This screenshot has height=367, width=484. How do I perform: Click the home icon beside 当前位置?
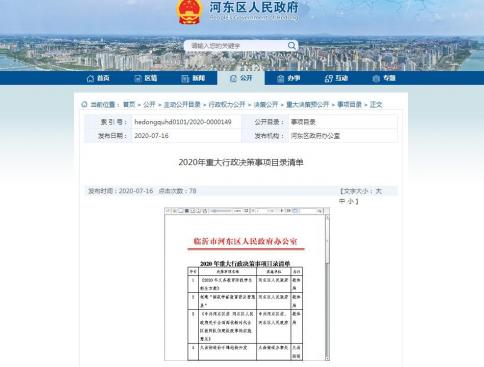(x=84, y=104)
